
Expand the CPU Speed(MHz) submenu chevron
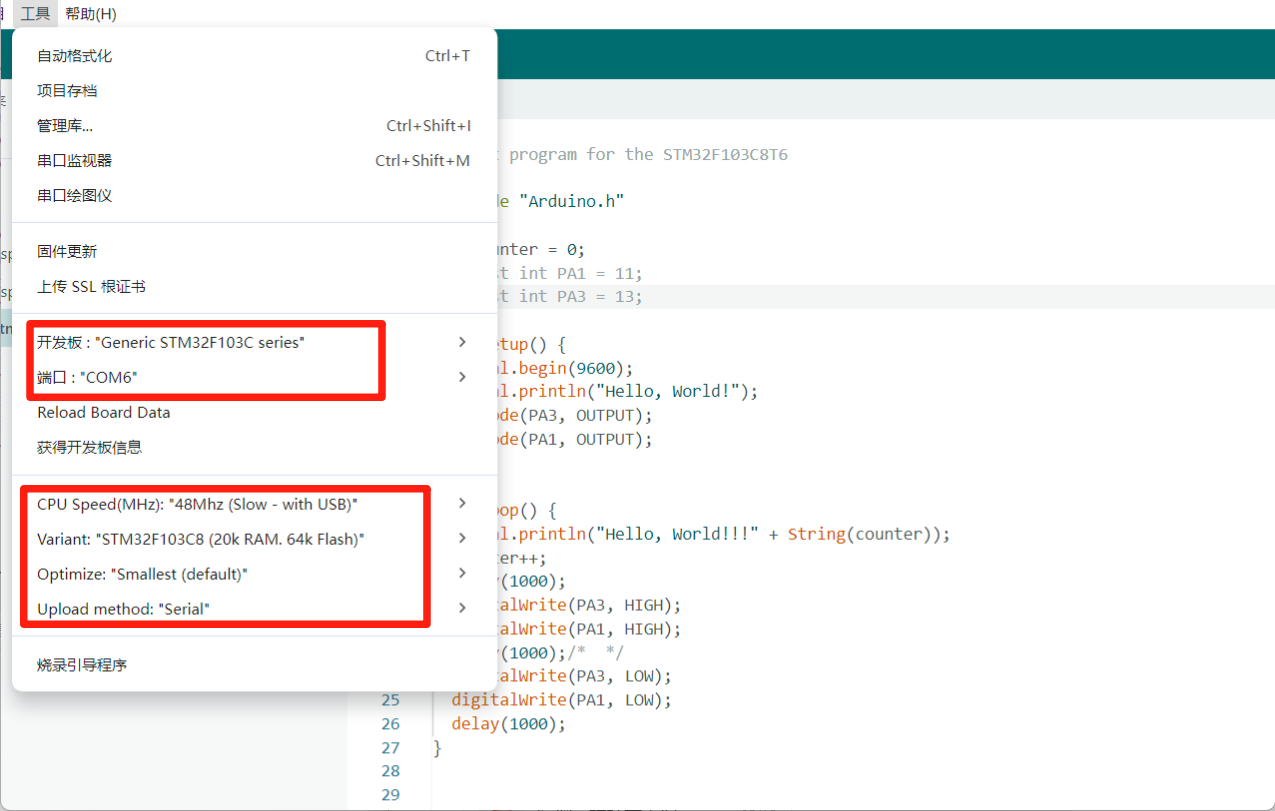(462, 503)
